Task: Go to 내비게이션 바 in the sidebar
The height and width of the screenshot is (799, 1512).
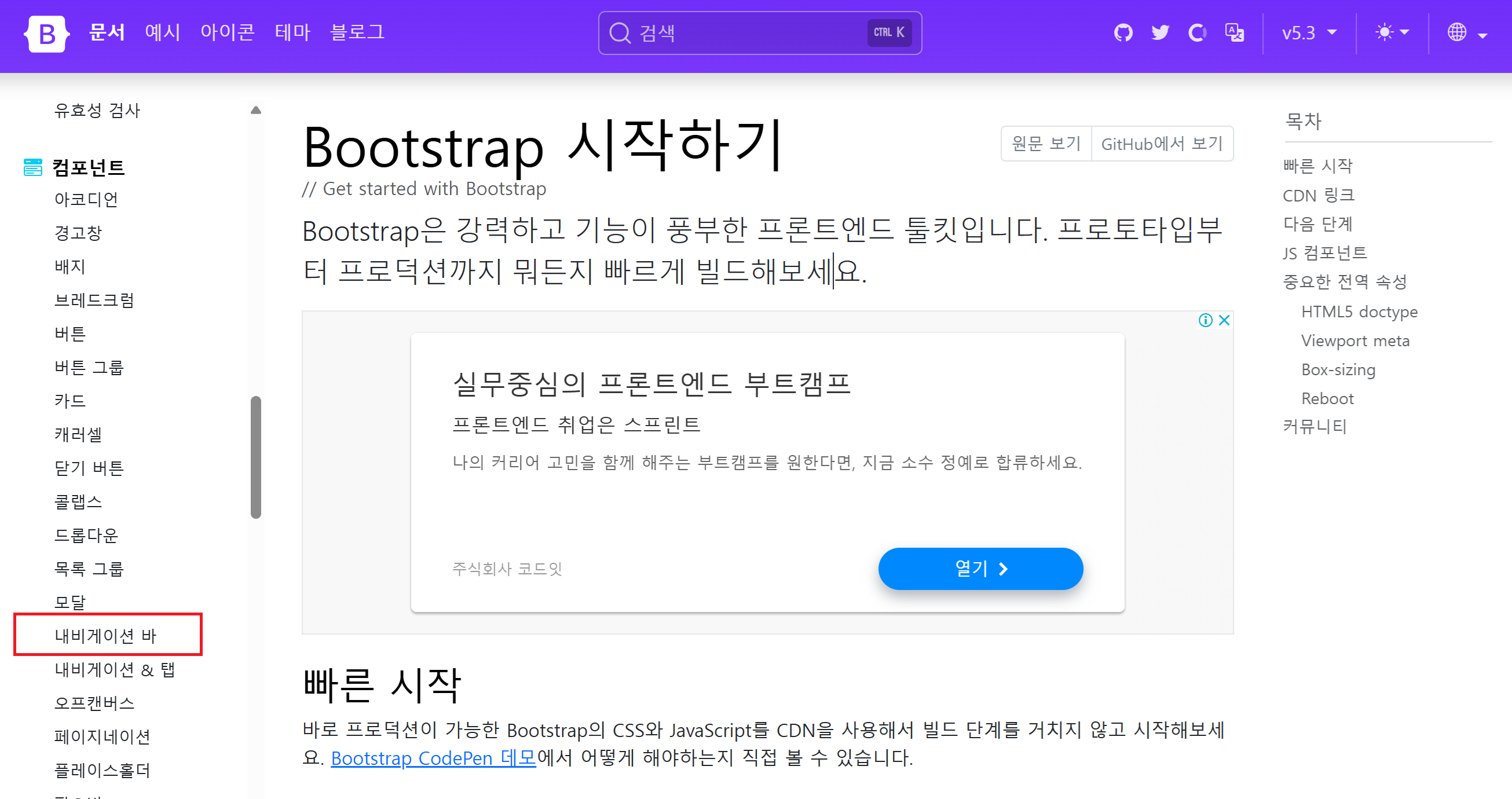Action: [105, 636]
